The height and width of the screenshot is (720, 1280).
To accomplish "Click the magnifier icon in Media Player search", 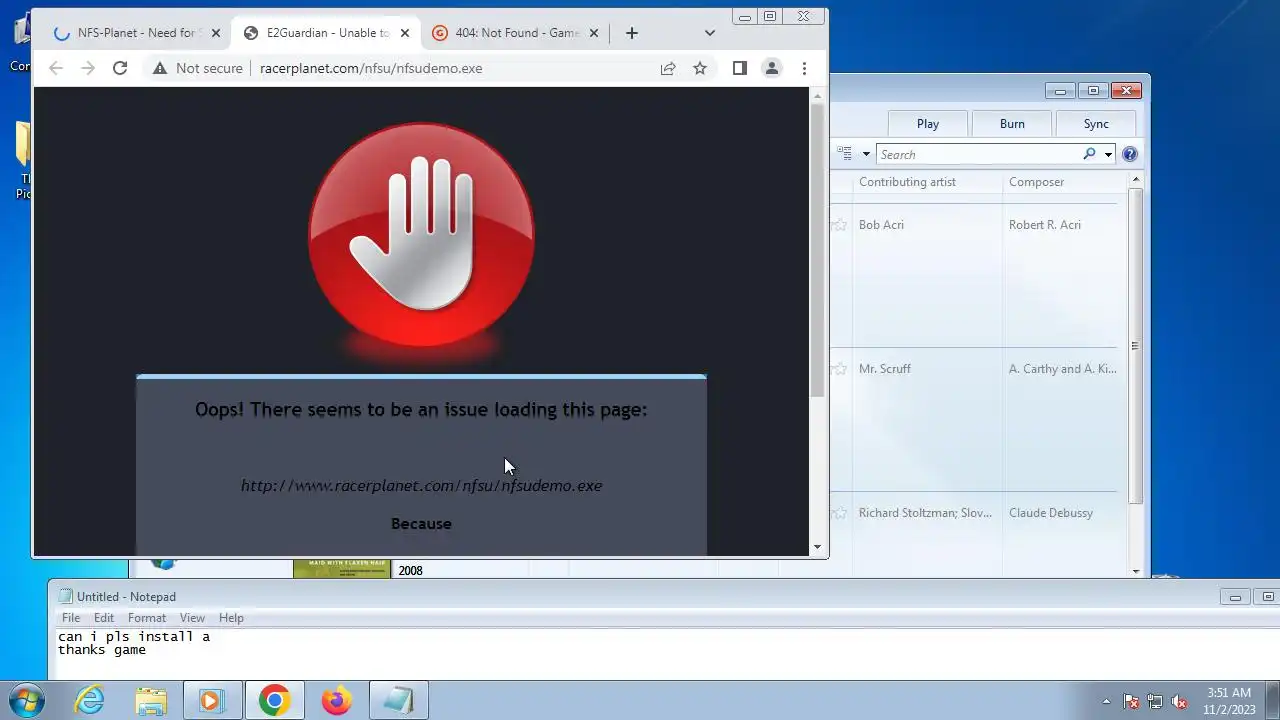I will click(x=1089, y=154).
